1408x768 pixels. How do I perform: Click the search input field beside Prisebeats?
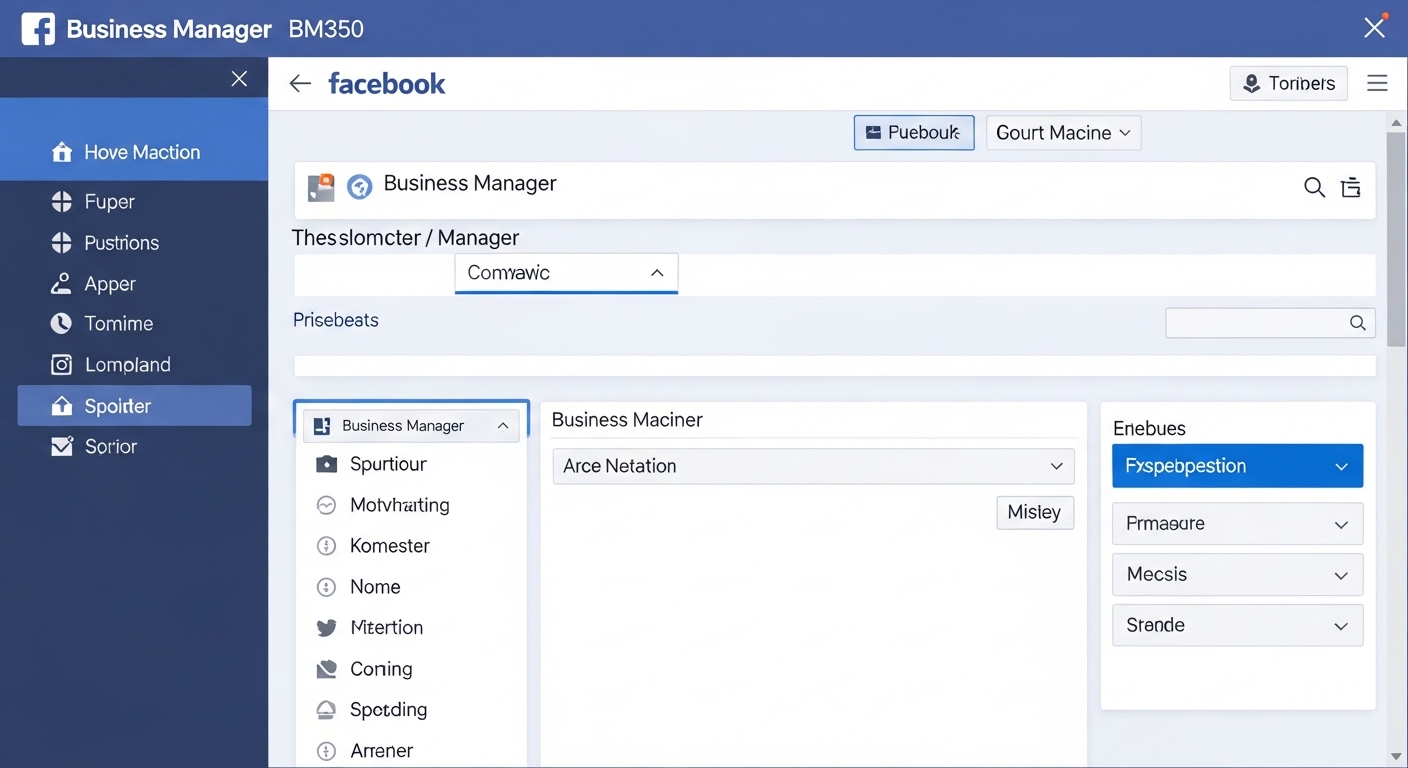(x=1270, y=322)
